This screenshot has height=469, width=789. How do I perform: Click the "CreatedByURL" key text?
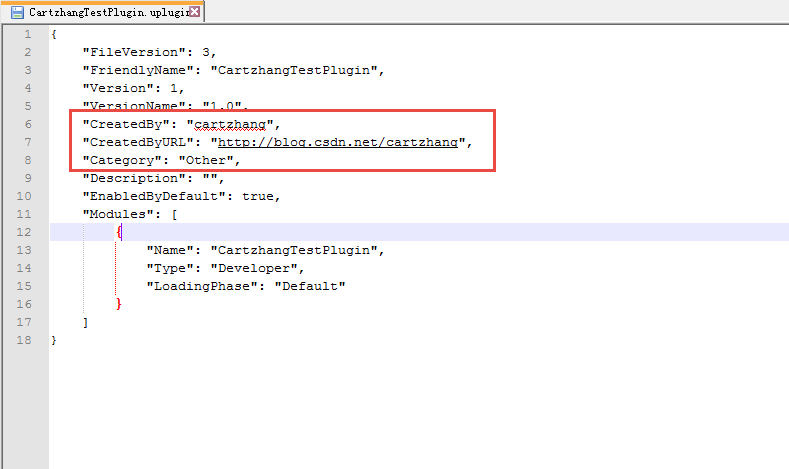click(138, 142)
